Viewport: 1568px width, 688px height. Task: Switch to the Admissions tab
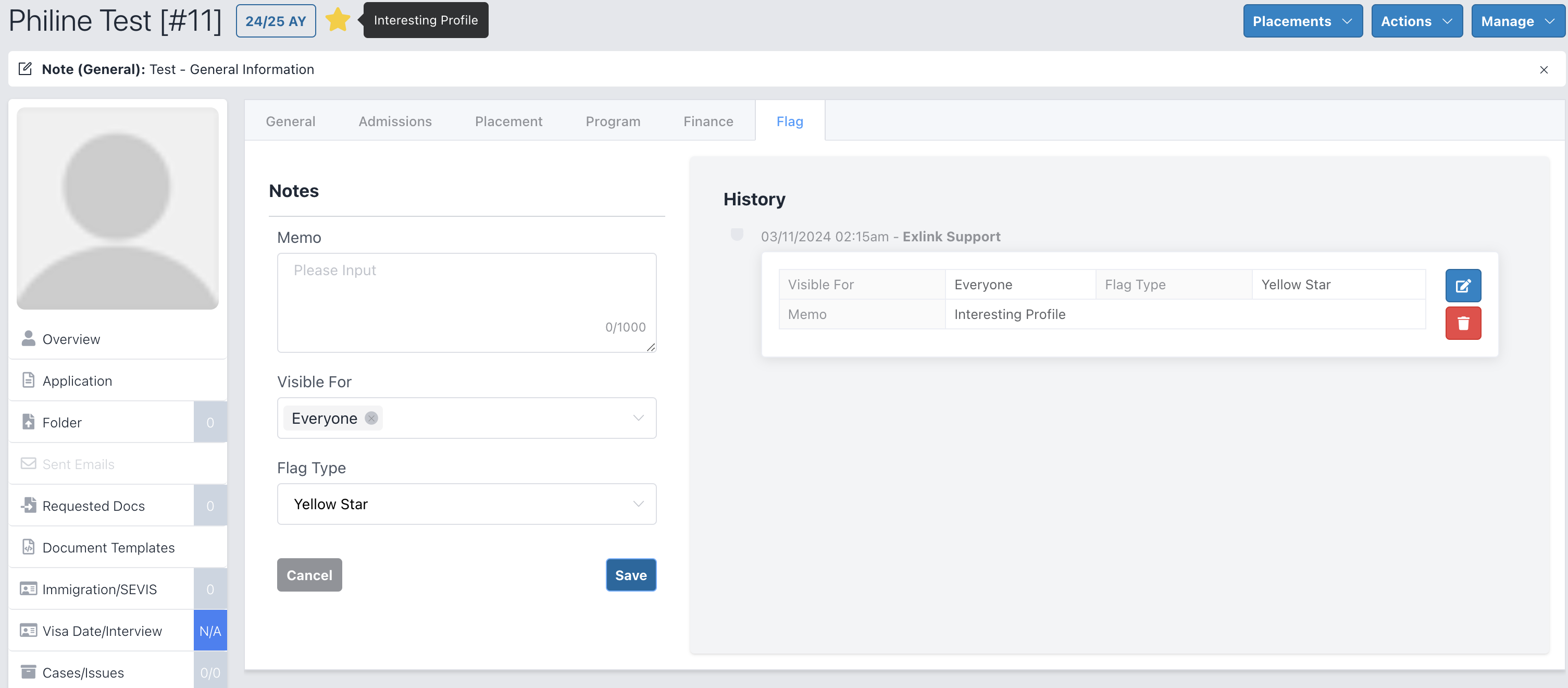395,121
